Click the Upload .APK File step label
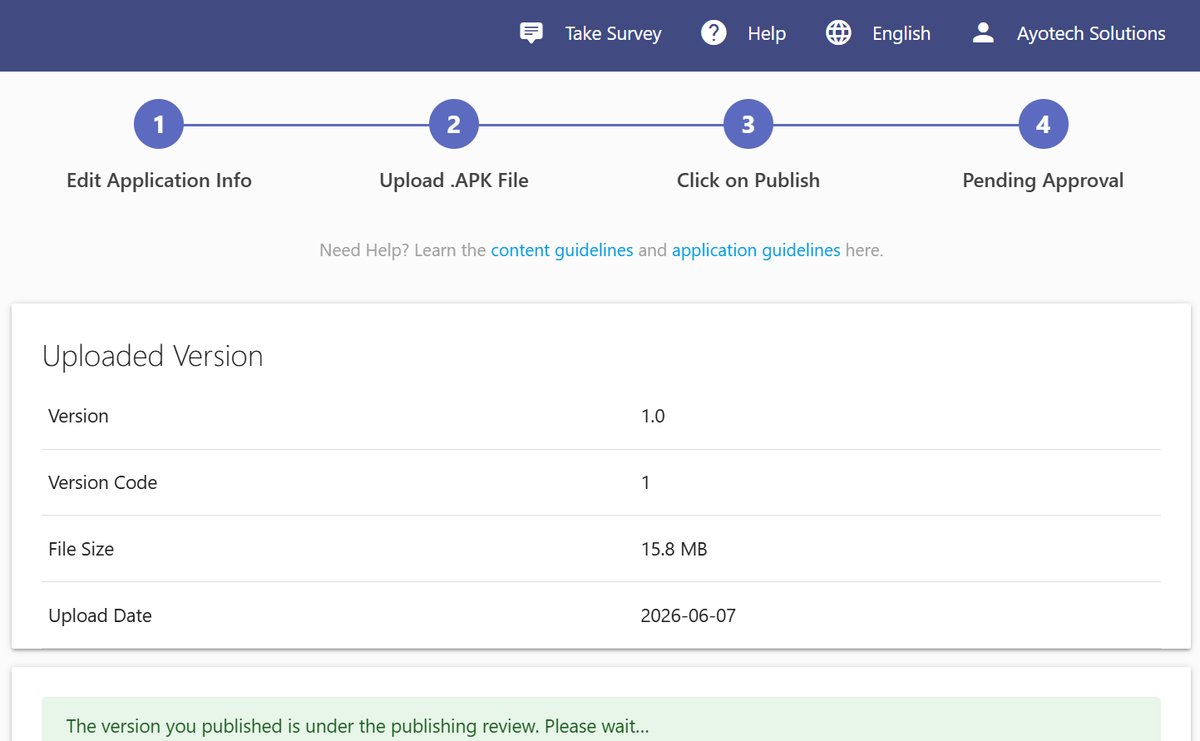This screenshot has height=741, width=1200. coord(454,180)
